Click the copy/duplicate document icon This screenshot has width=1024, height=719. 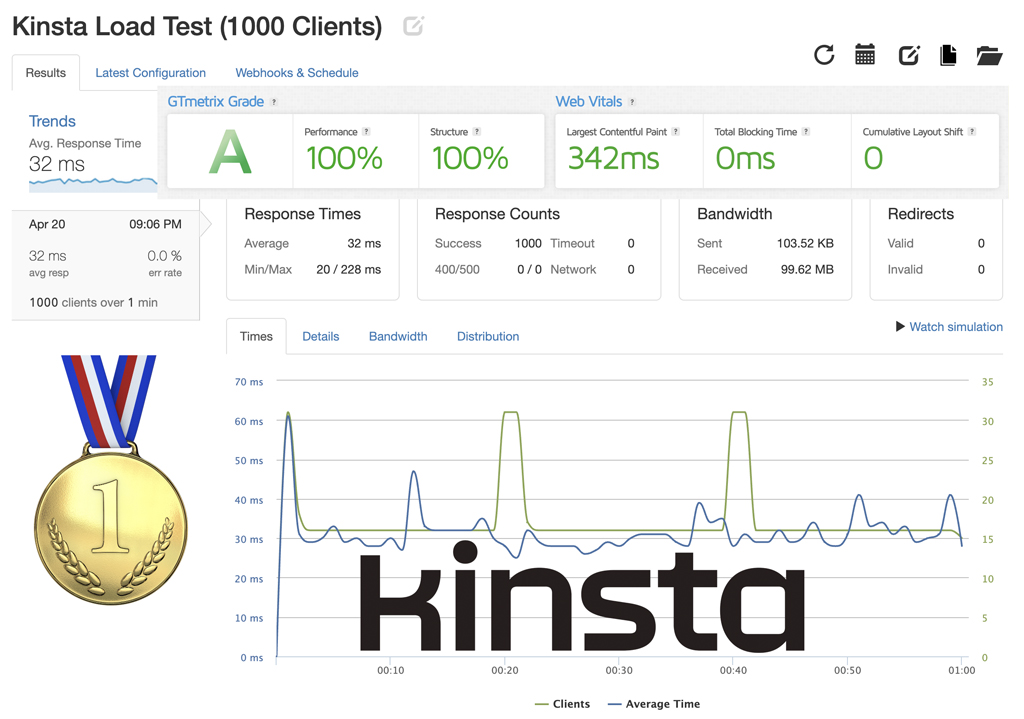coord(948,56)
